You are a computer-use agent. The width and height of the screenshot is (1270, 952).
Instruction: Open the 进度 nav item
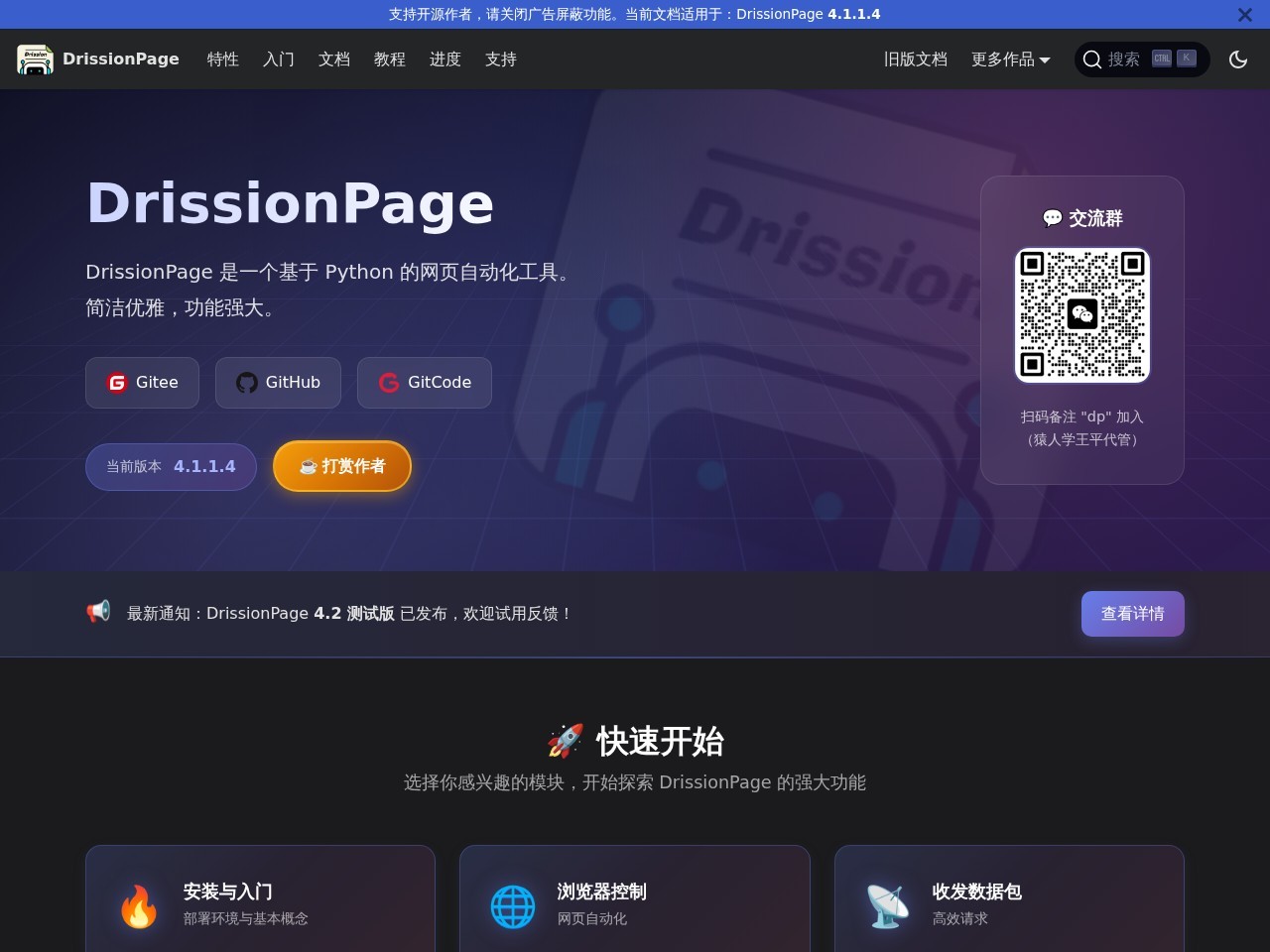pyautogui.click(x=445, y=59)
